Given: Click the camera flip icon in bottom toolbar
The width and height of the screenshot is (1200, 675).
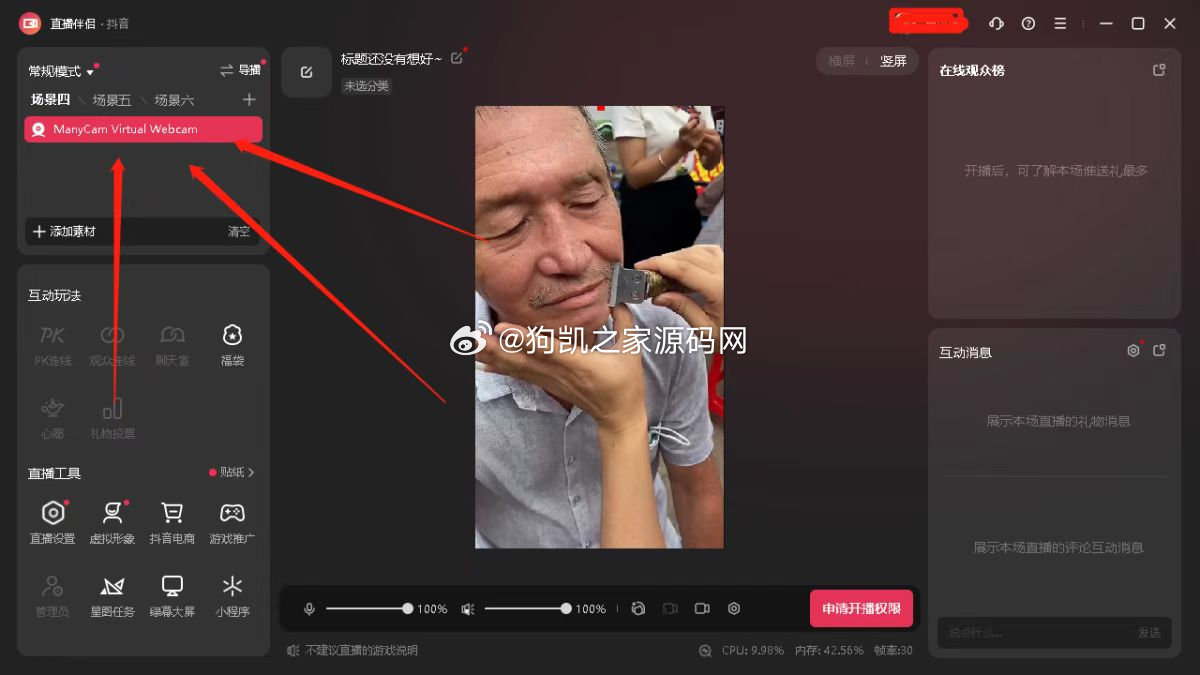Looking at the screenshot, I should (x=638, y=608).
